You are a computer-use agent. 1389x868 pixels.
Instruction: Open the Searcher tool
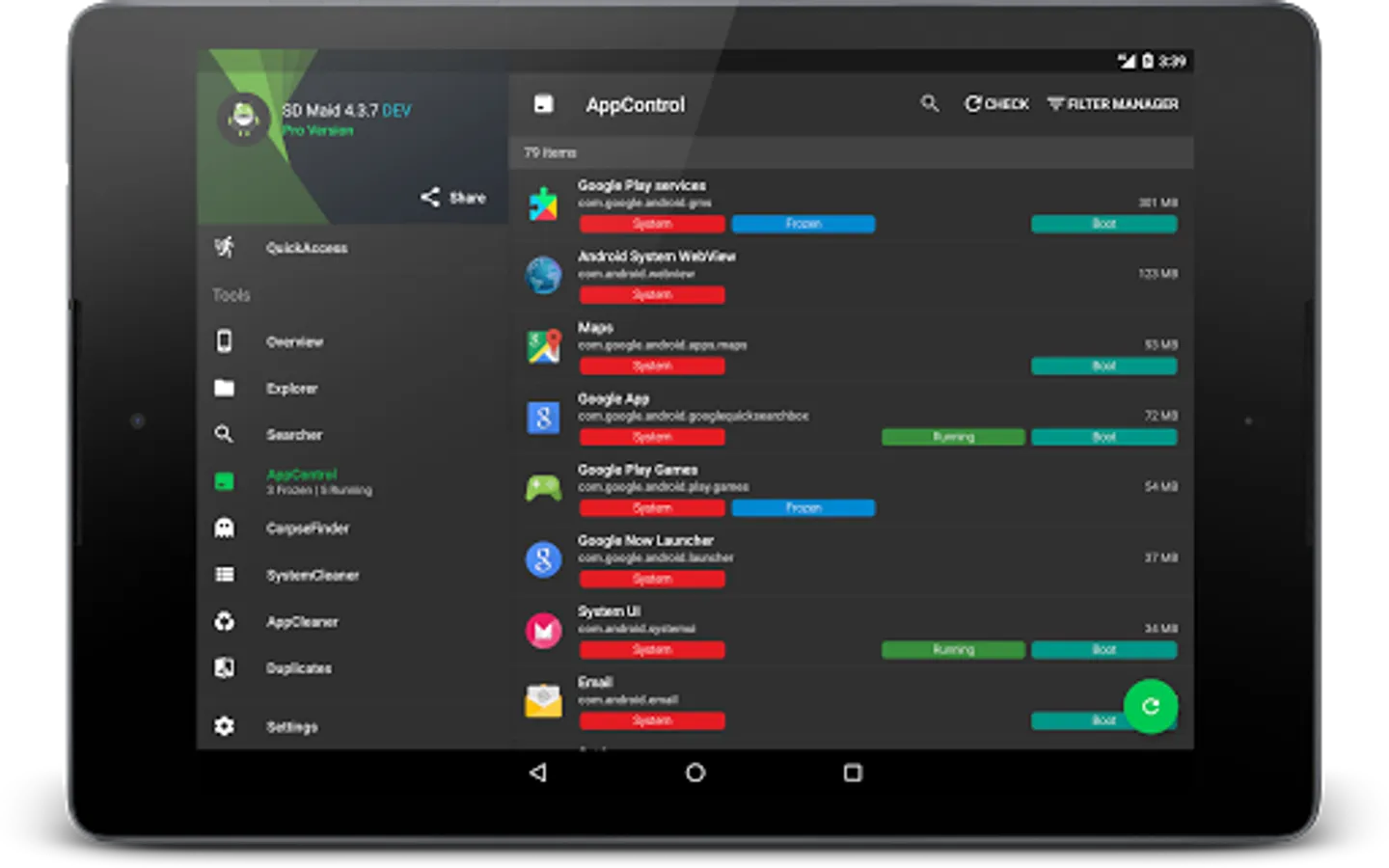tap(352, 434)
